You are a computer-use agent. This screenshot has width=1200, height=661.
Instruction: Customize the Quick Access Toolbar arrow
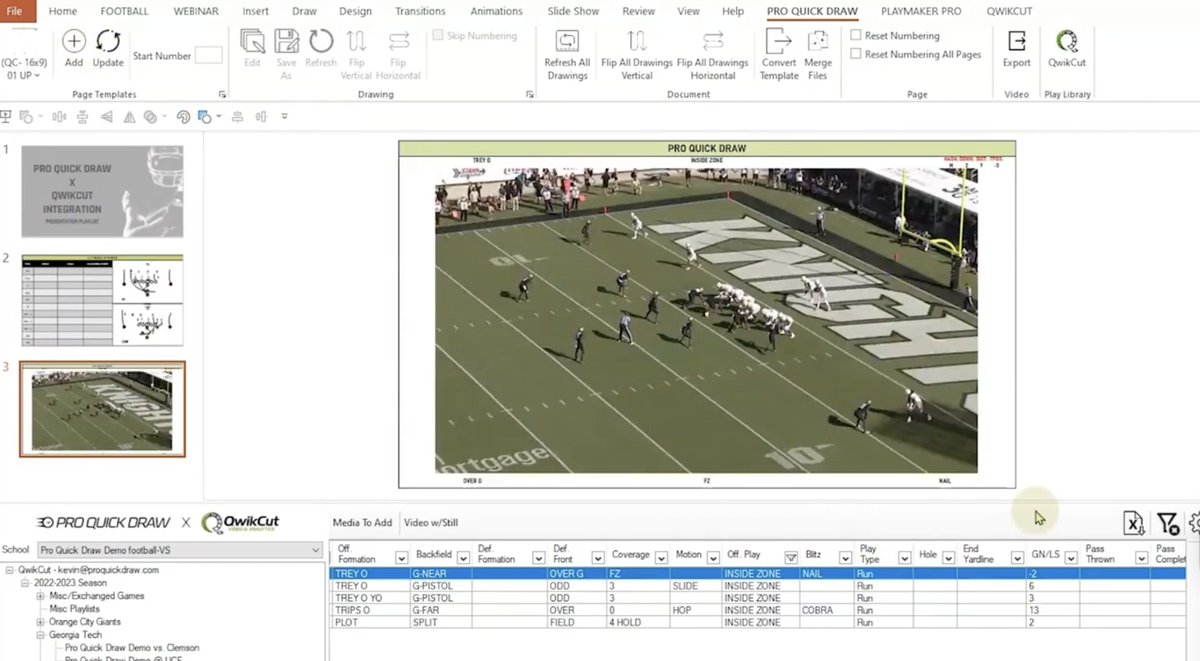click(284, 117)
